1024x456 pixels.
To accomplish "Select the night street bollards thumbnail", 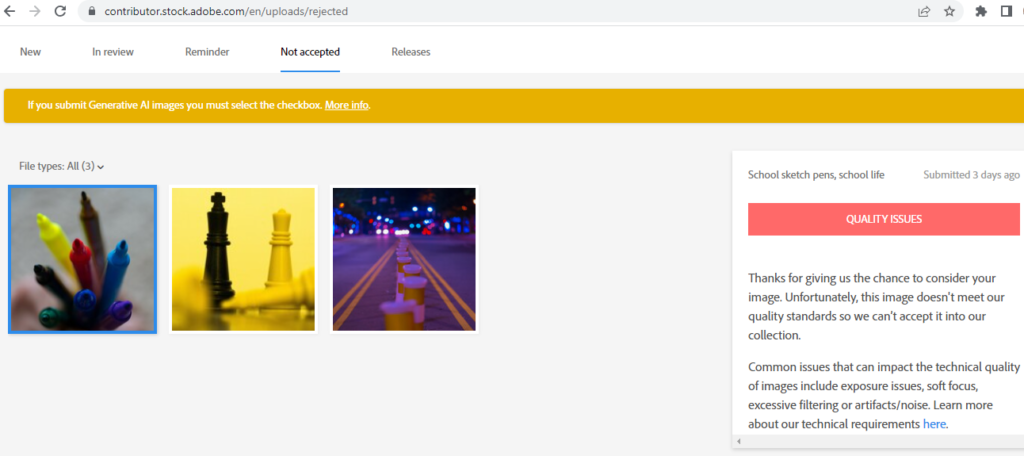I will pos(404,259).
